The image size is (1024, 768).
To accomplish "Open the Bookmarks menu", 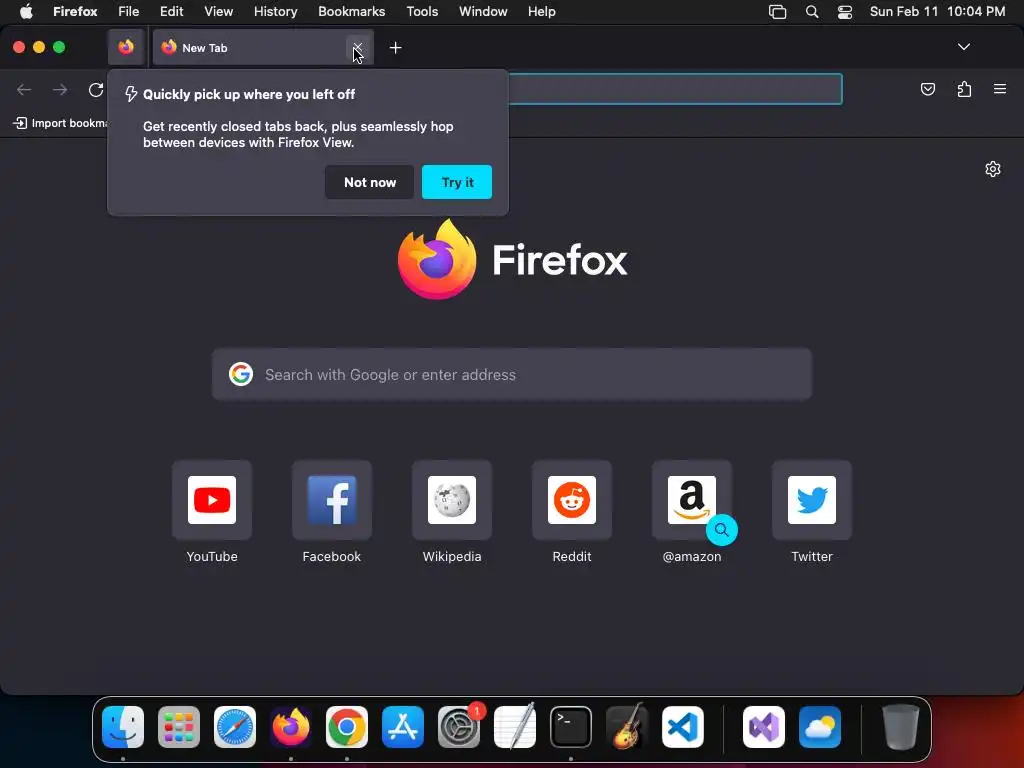I will pos(351,12).
